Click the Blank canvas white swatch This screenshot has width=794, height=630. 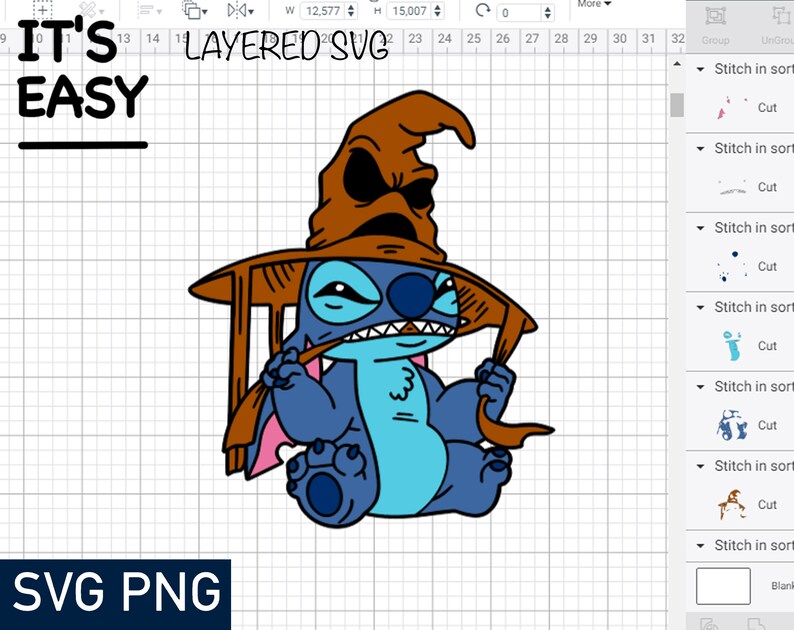(723, 586)
